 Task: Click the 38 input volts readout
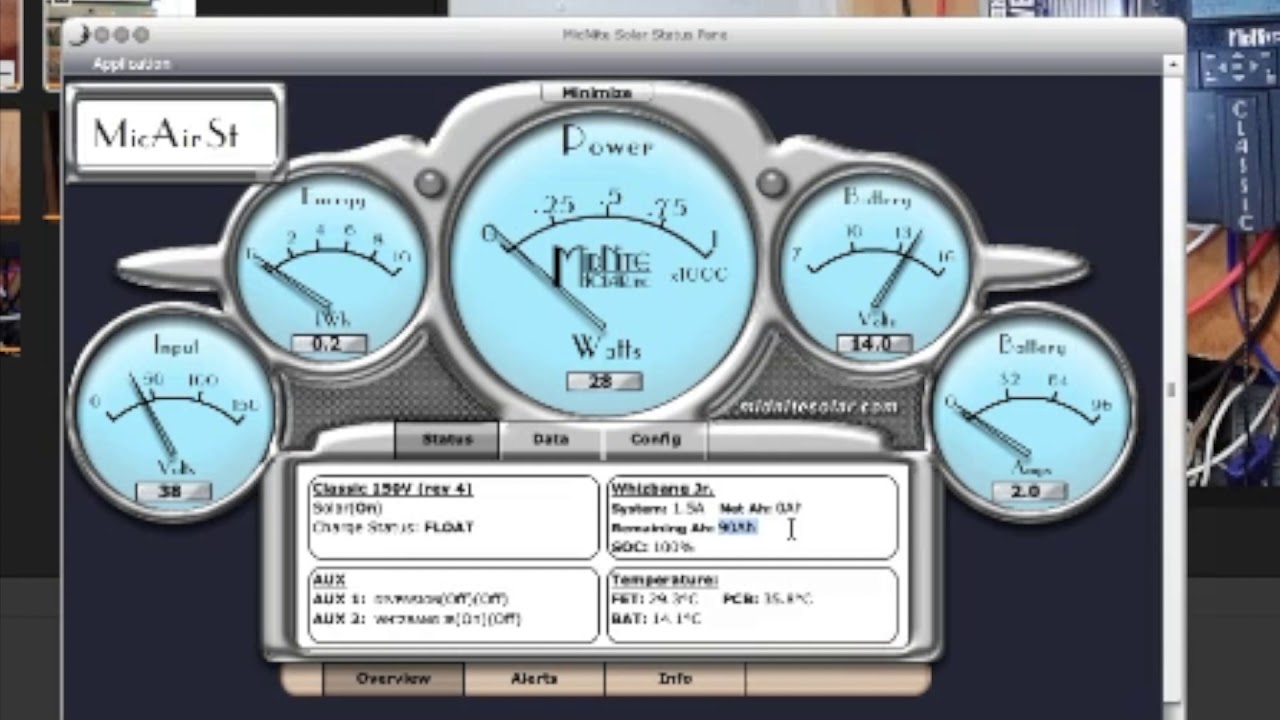(x=172, y=491)
